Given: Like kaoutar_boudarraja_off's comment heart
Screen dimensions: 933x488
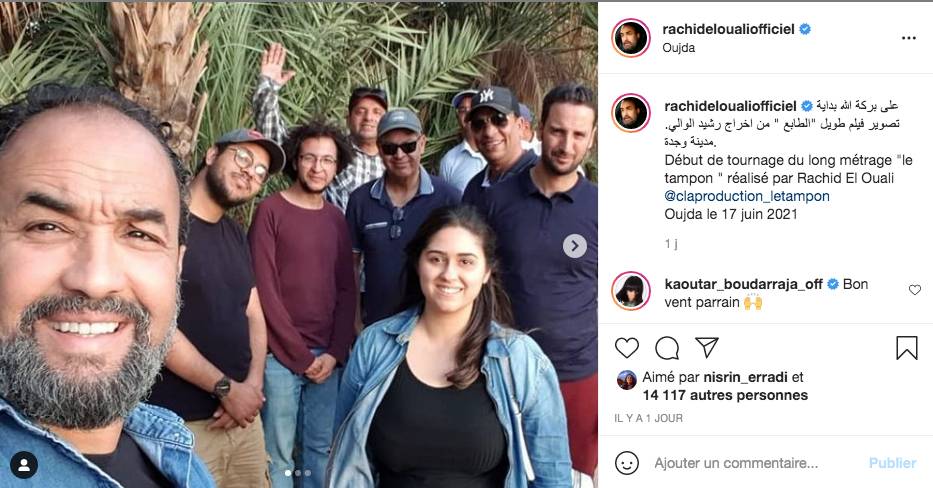Looking at the screenshot, I should (915, 290).
